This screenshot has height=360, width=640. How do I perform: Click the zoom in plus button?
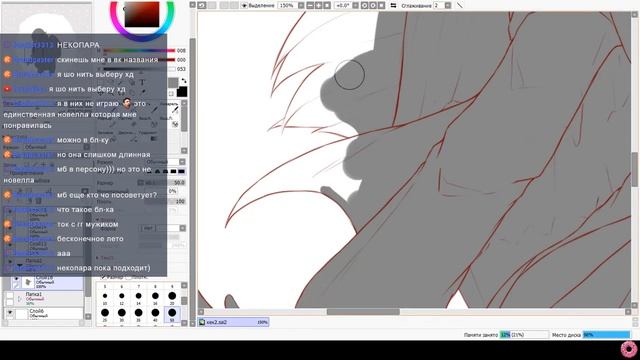tap(319, 5)
